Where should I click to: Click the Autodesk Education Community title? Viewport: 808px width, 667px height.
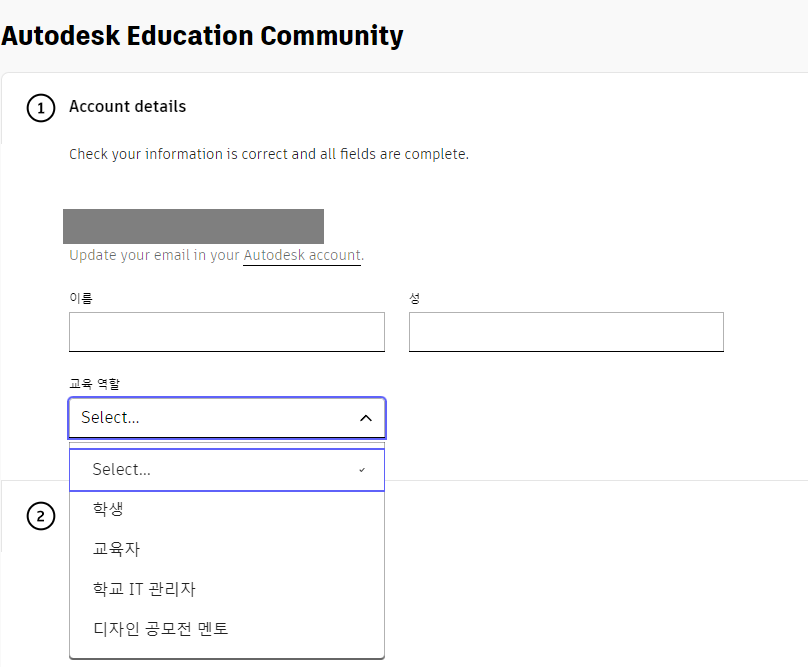point(202,36)
